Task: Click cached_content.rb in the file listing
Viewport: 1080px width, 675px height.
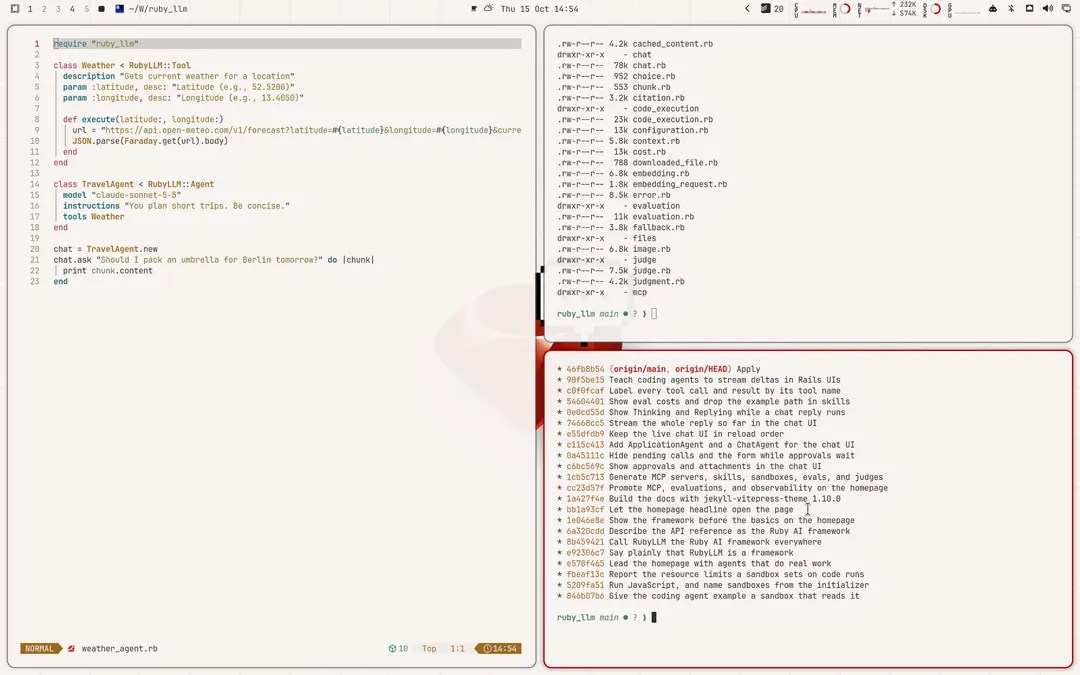Action: click(672, 43)
